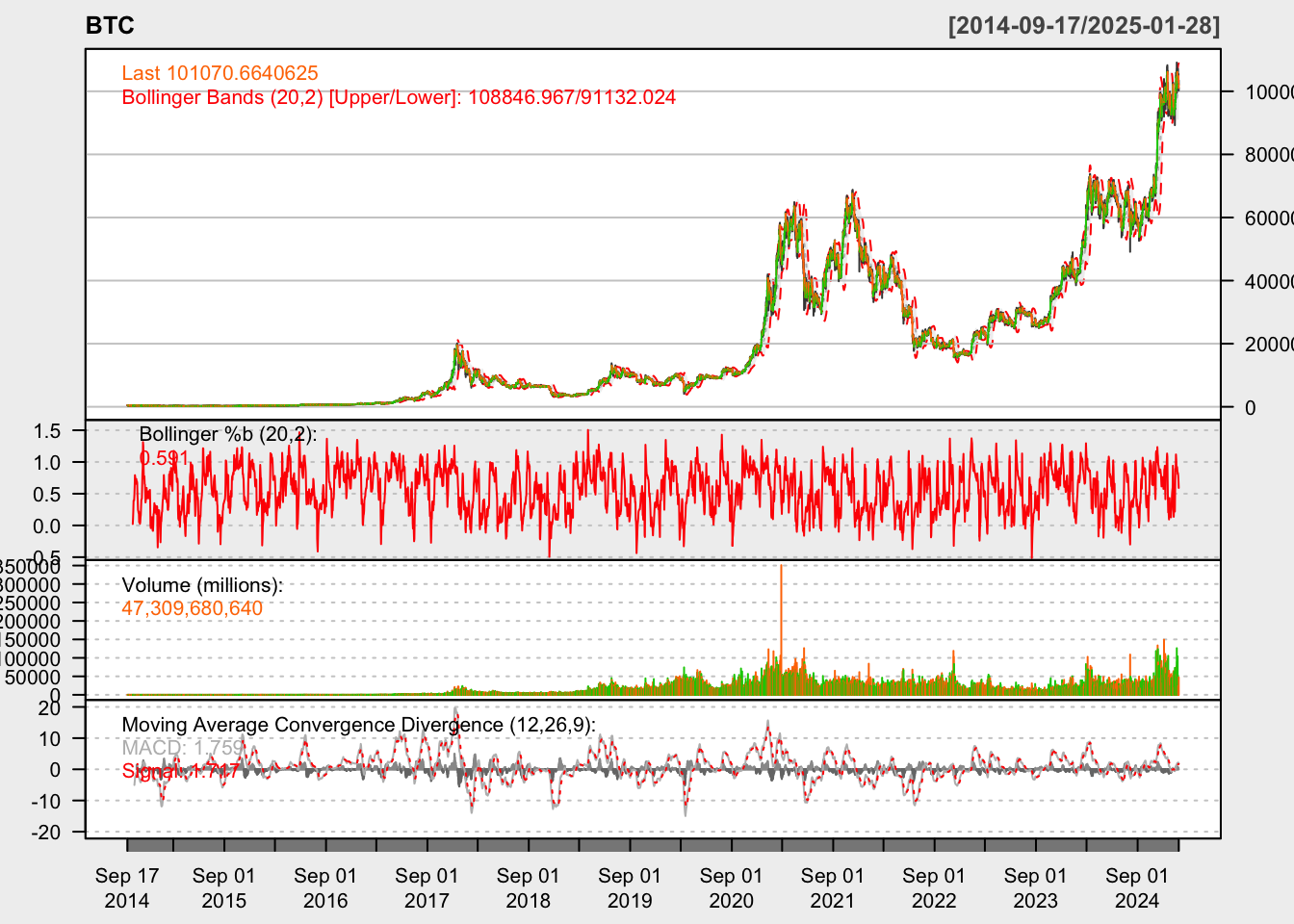
Task: Select the MACD: 1.759 legend entry
Action: pyautogui.click(x=183, y=748)
